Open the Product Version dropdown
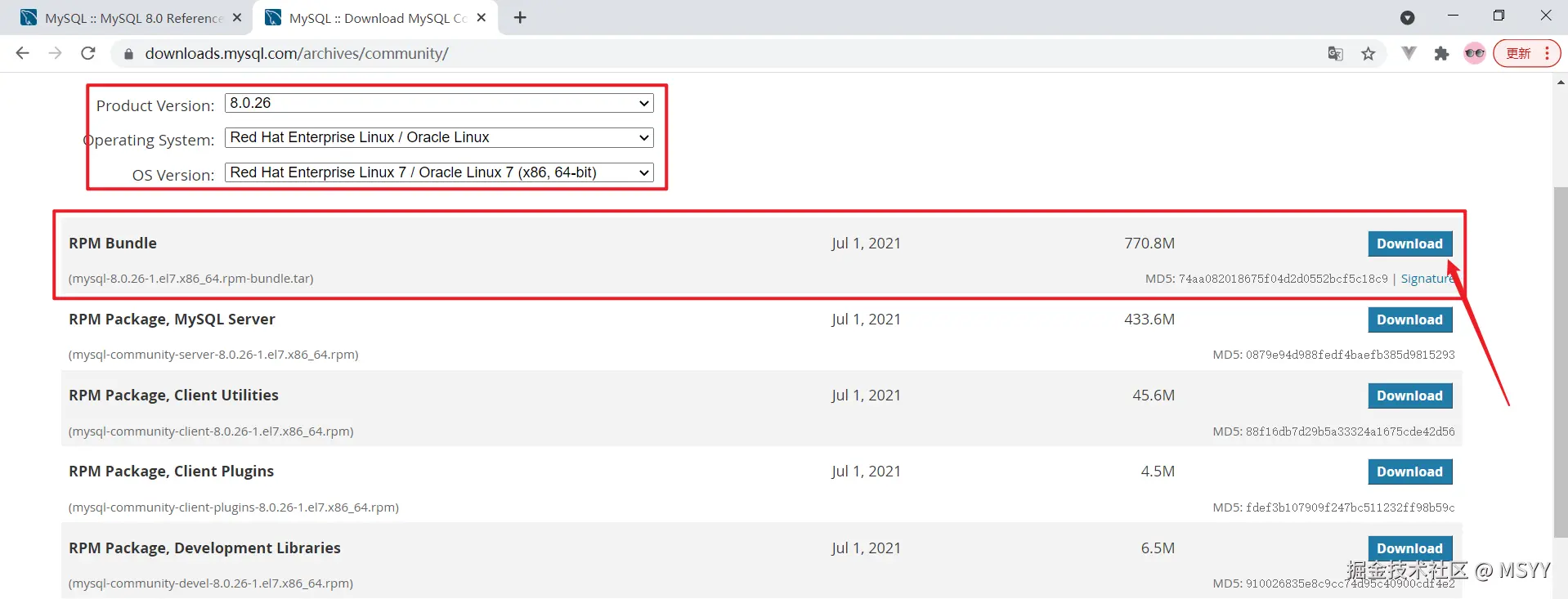Screen dimensions: 1568x599 (x=439, y=103)
